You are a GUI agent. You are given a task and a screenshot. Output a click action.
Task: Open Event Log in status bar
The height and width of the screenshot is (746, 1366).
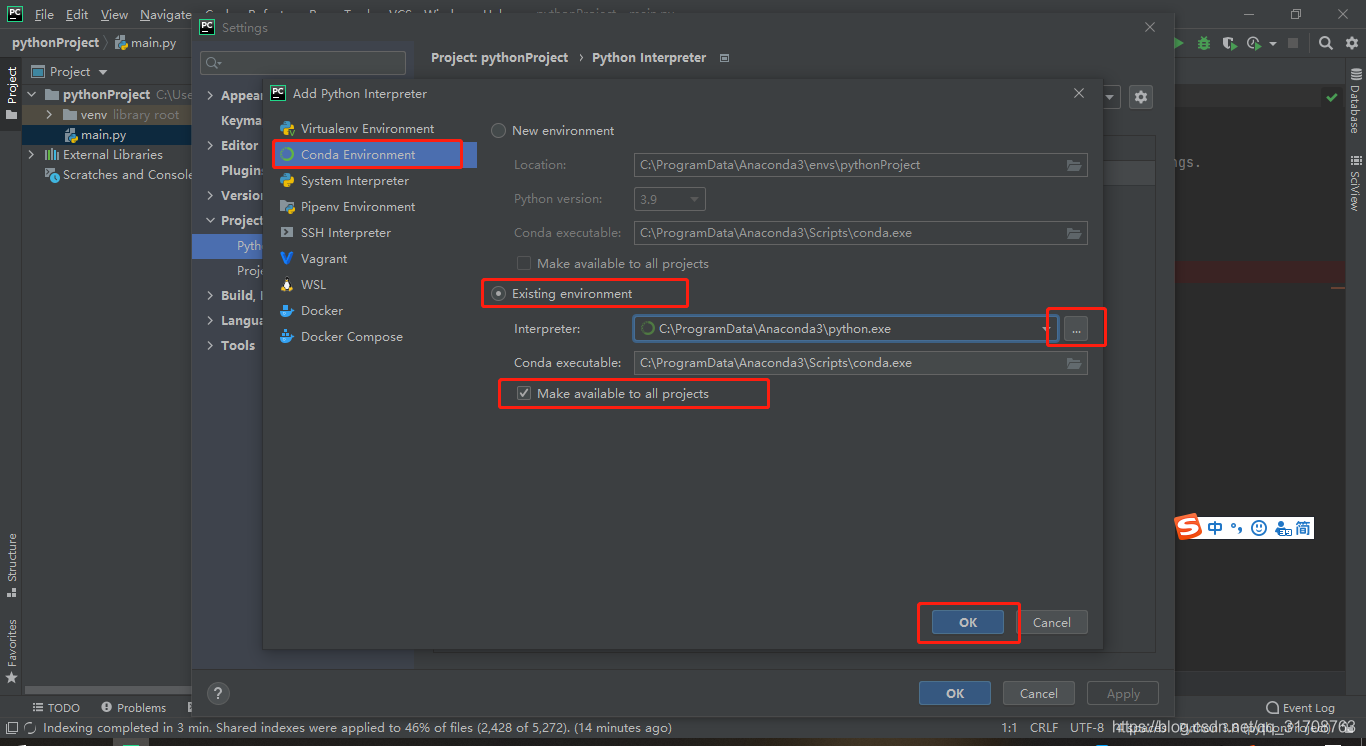point(1300,708)
